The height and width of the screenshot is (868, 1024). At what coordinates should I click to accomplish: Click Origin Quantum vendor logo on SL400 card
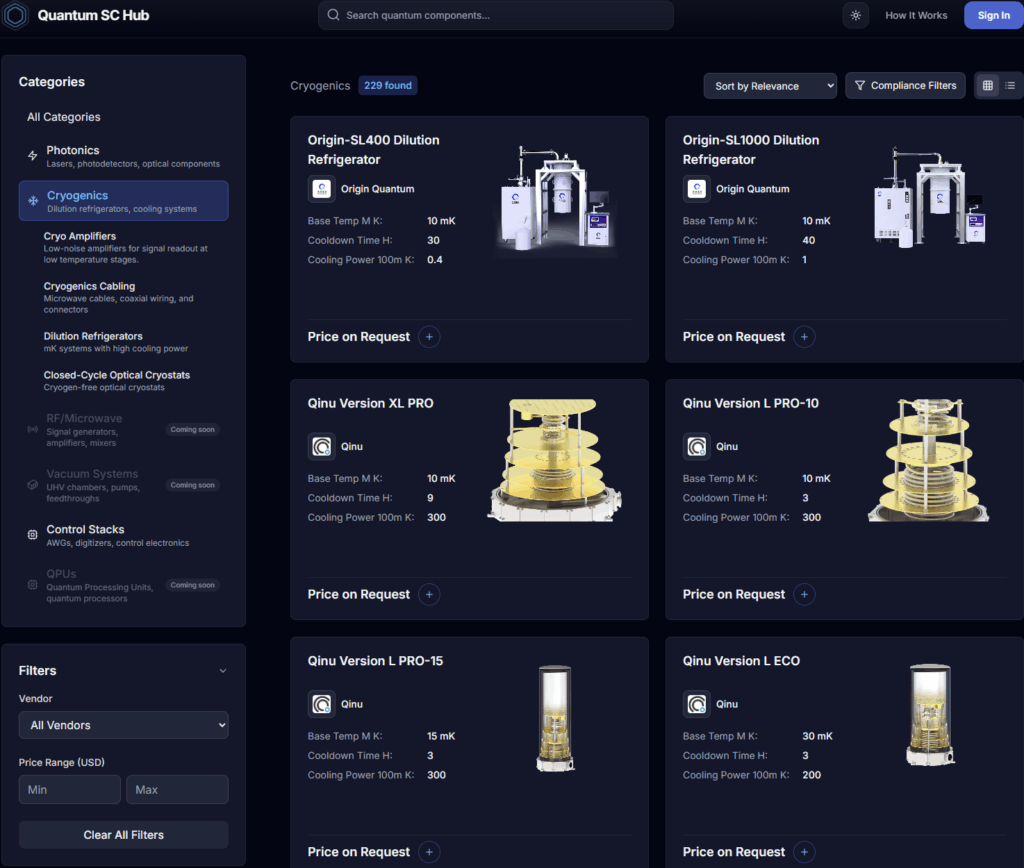322,189
